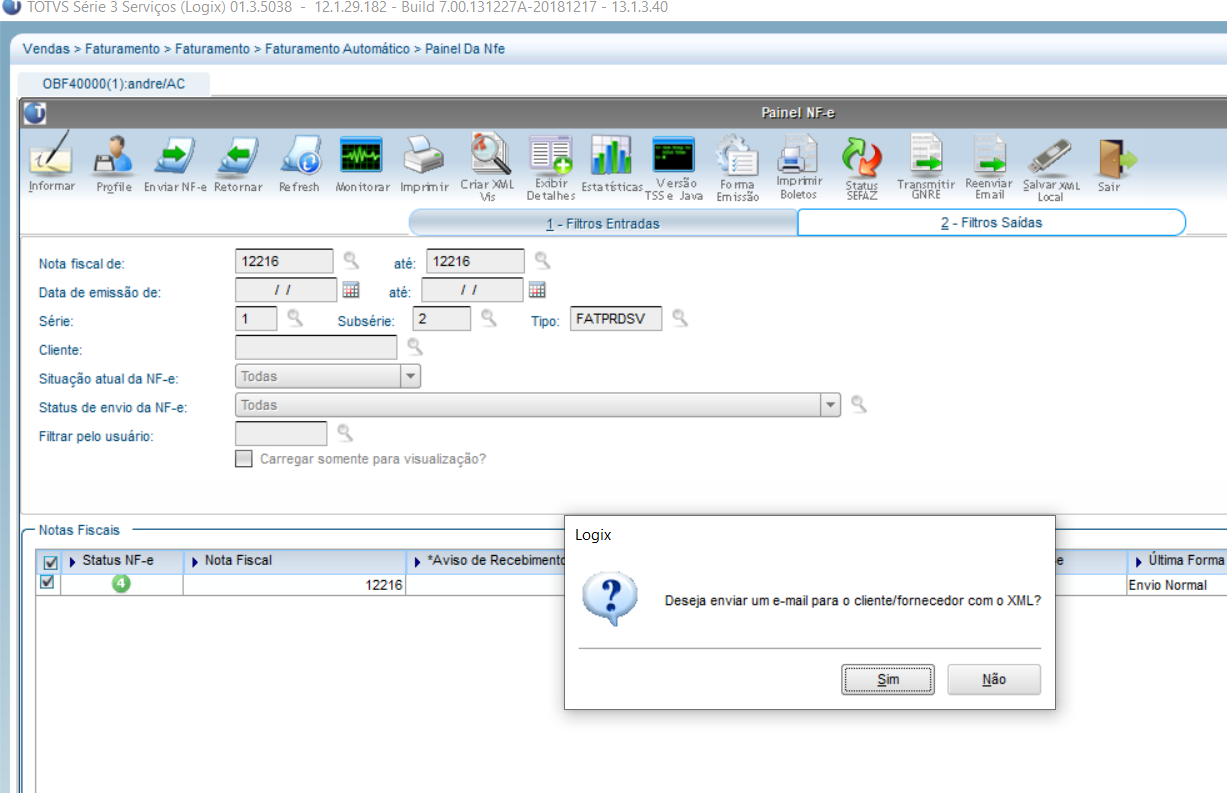Click the Nota fiscal de input
Viewport: 1227px width, 793px height.
click(x=284, y=261)
